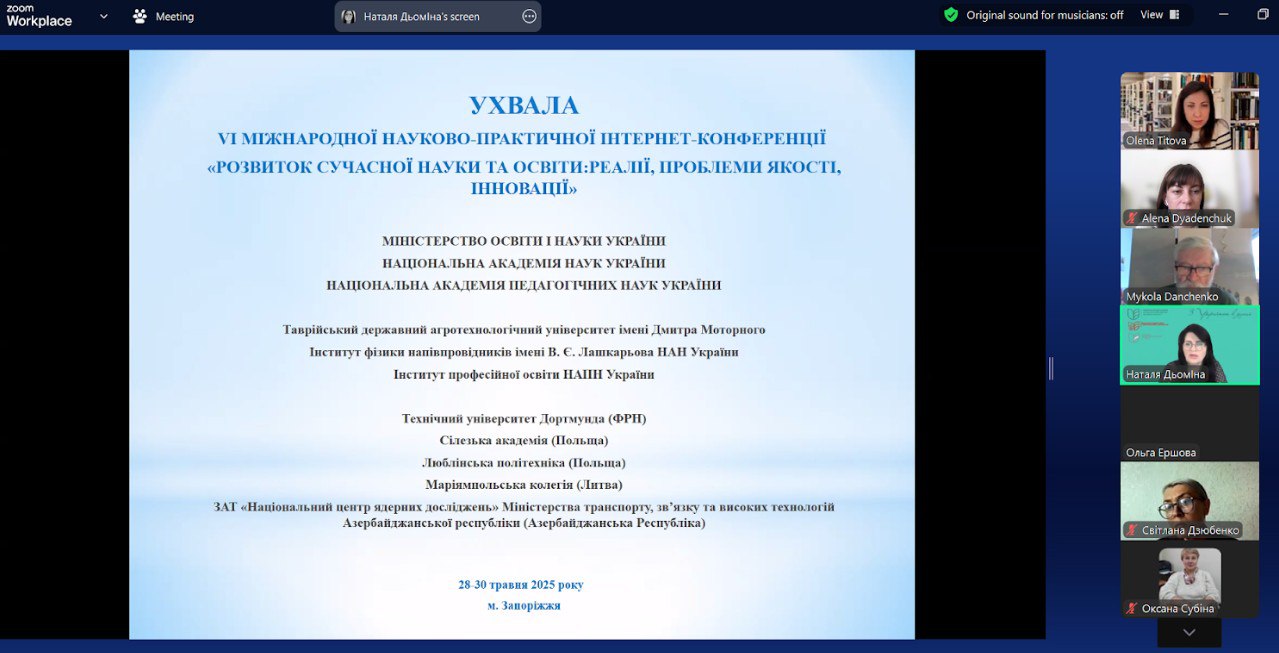Toggle Original sound for musicians
Viewport: 1279px width, 653px height.
click(1045, 15)
